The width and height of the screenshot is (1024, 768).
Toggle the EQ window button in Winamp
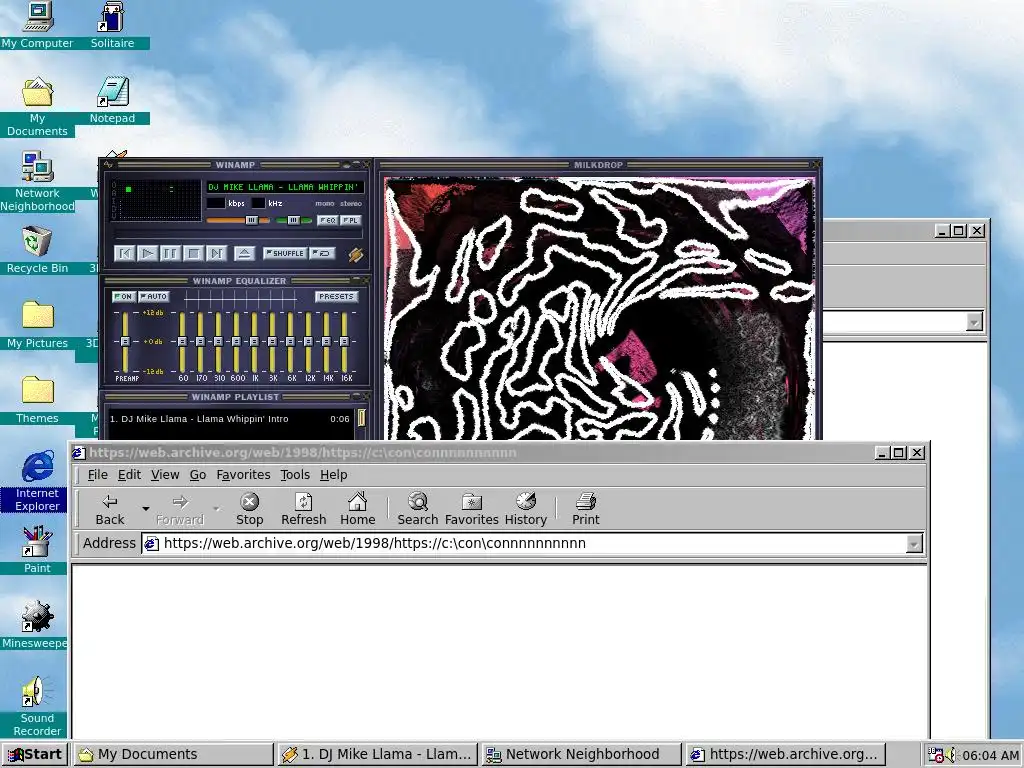(x=327, y=220)
